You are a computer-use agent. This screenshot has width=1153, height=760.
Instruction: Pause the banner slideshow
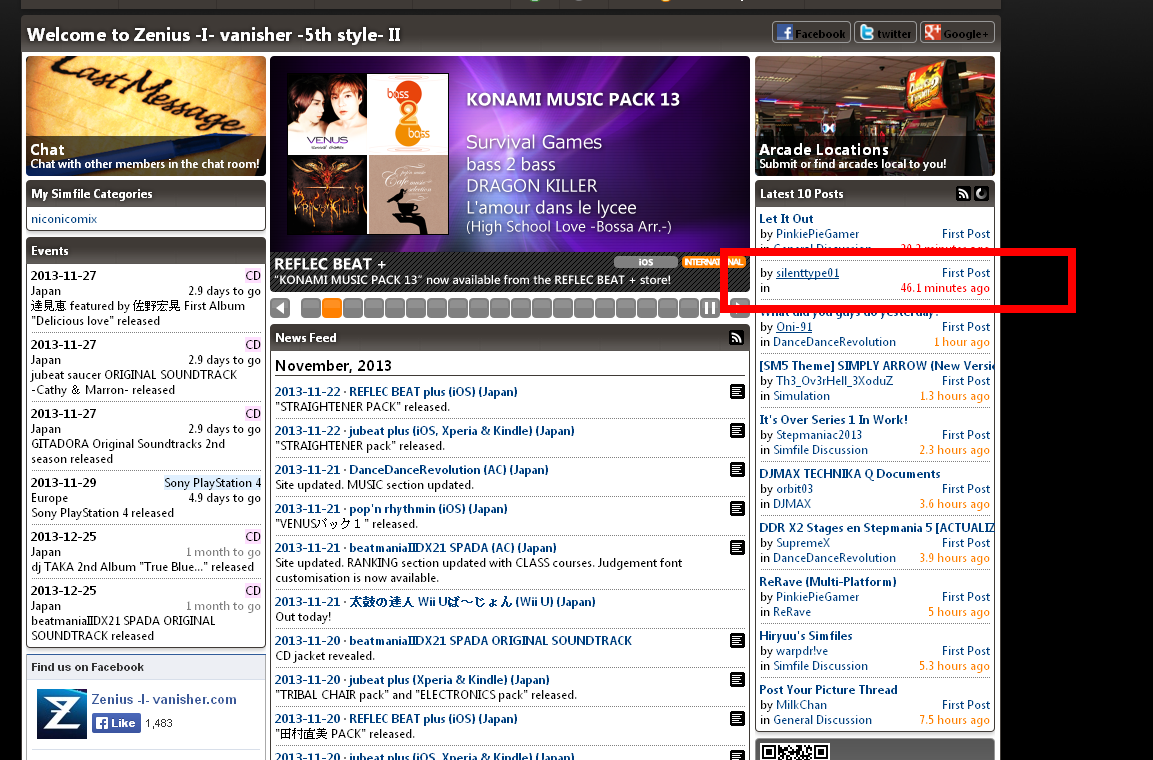click(710, 308)
